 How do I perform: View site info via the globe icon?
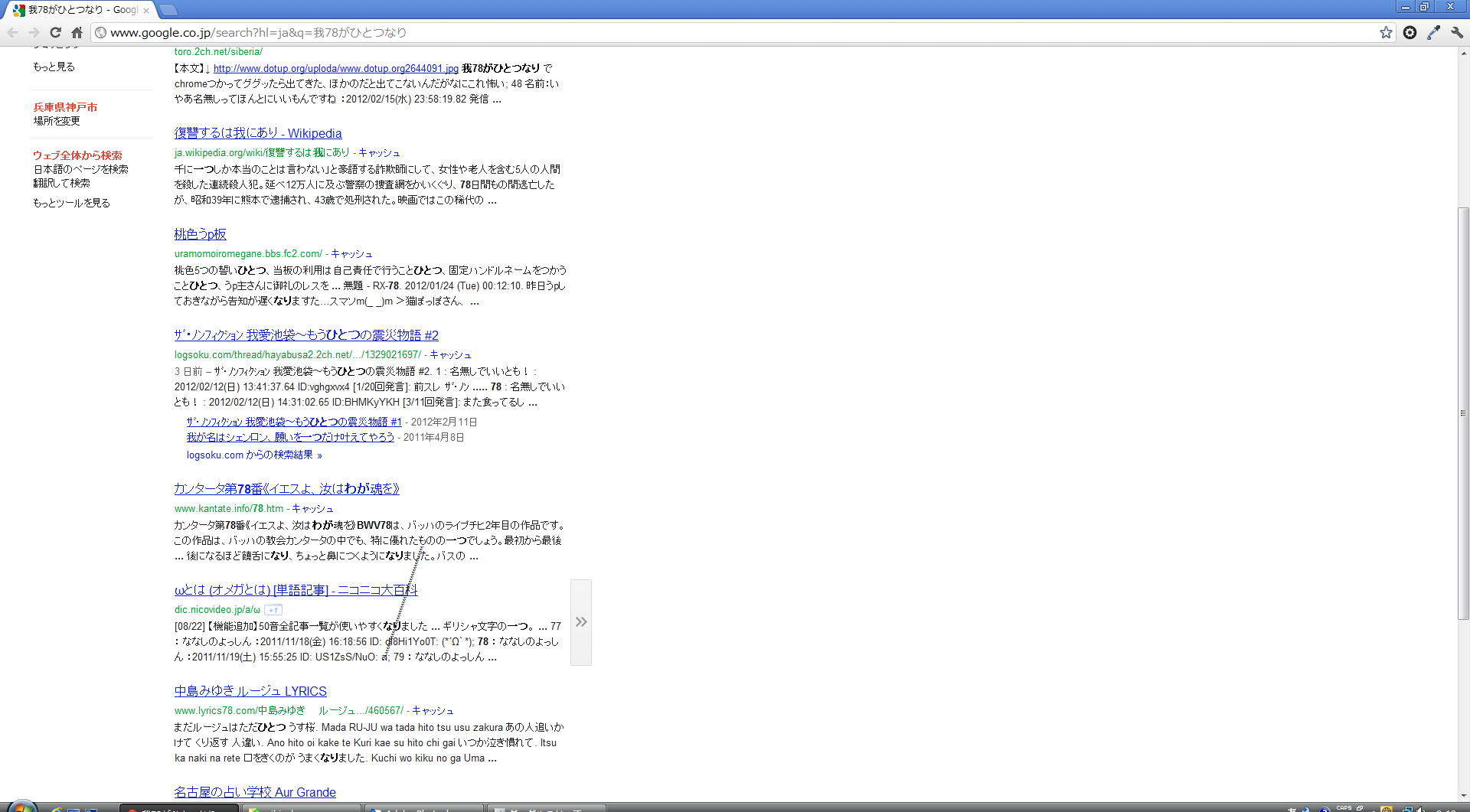[x=100, y=32]
